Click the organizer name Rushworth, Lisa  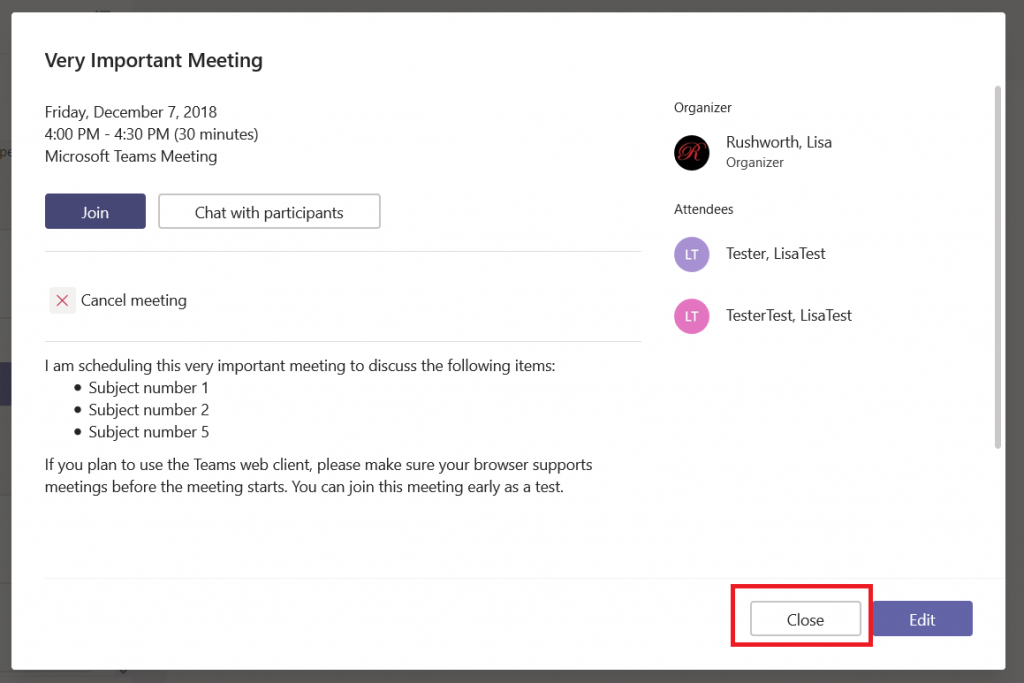(x=779, y=142)
